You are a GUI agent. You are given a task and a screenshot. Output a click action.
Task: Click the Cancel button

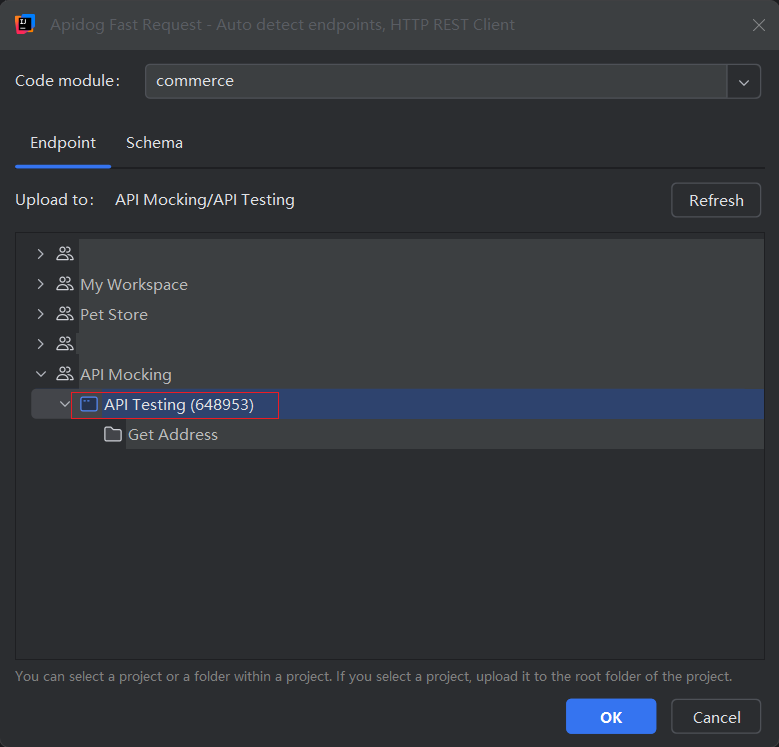716,717
